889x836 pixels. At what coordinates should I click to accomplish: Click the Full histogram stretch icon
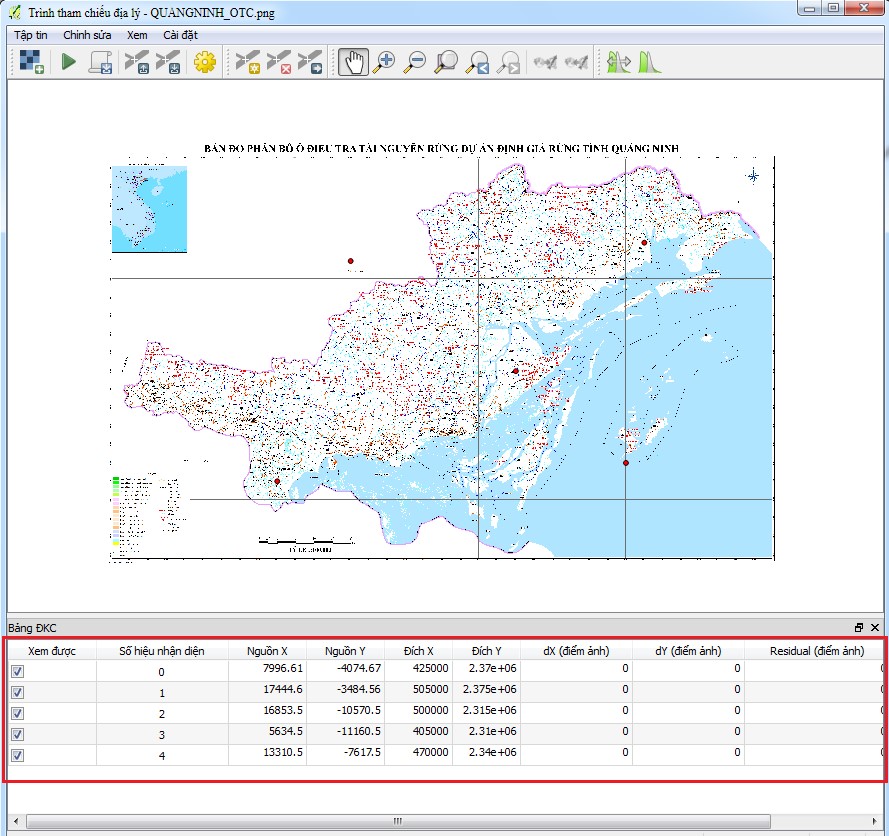coord(618,62)
